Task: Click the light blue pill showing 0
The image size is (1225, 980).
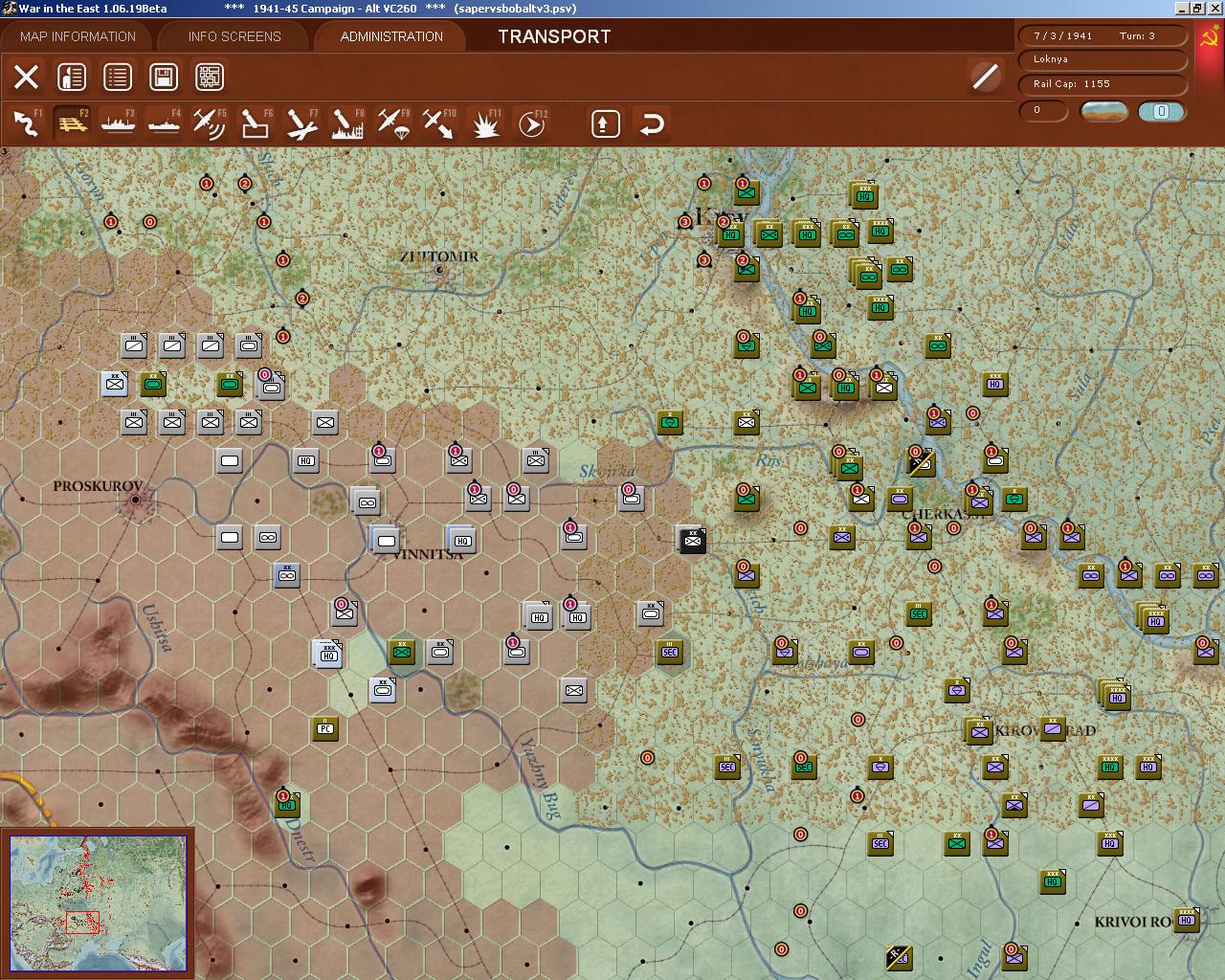Action: point(1161,111)
